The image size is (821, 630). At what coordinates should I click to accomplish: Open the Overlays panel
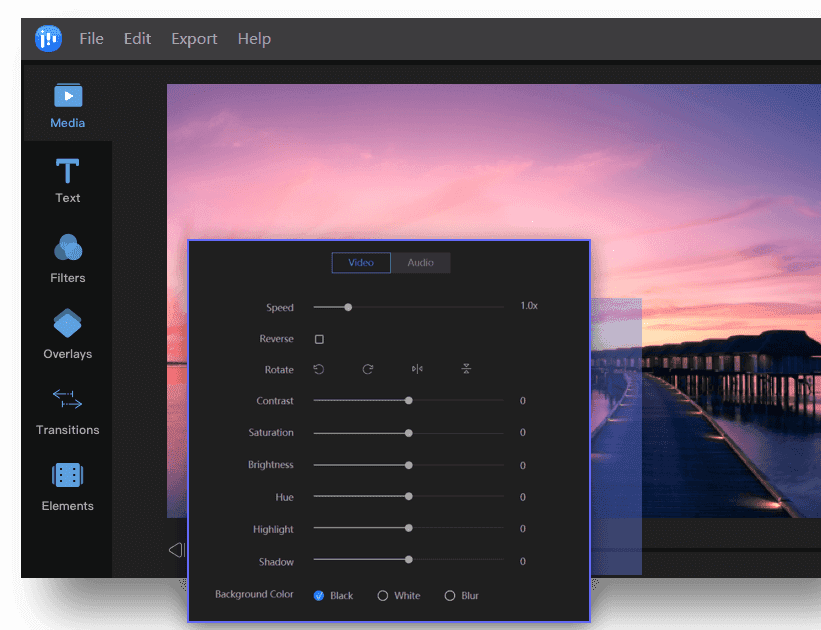tap(67, 334)
